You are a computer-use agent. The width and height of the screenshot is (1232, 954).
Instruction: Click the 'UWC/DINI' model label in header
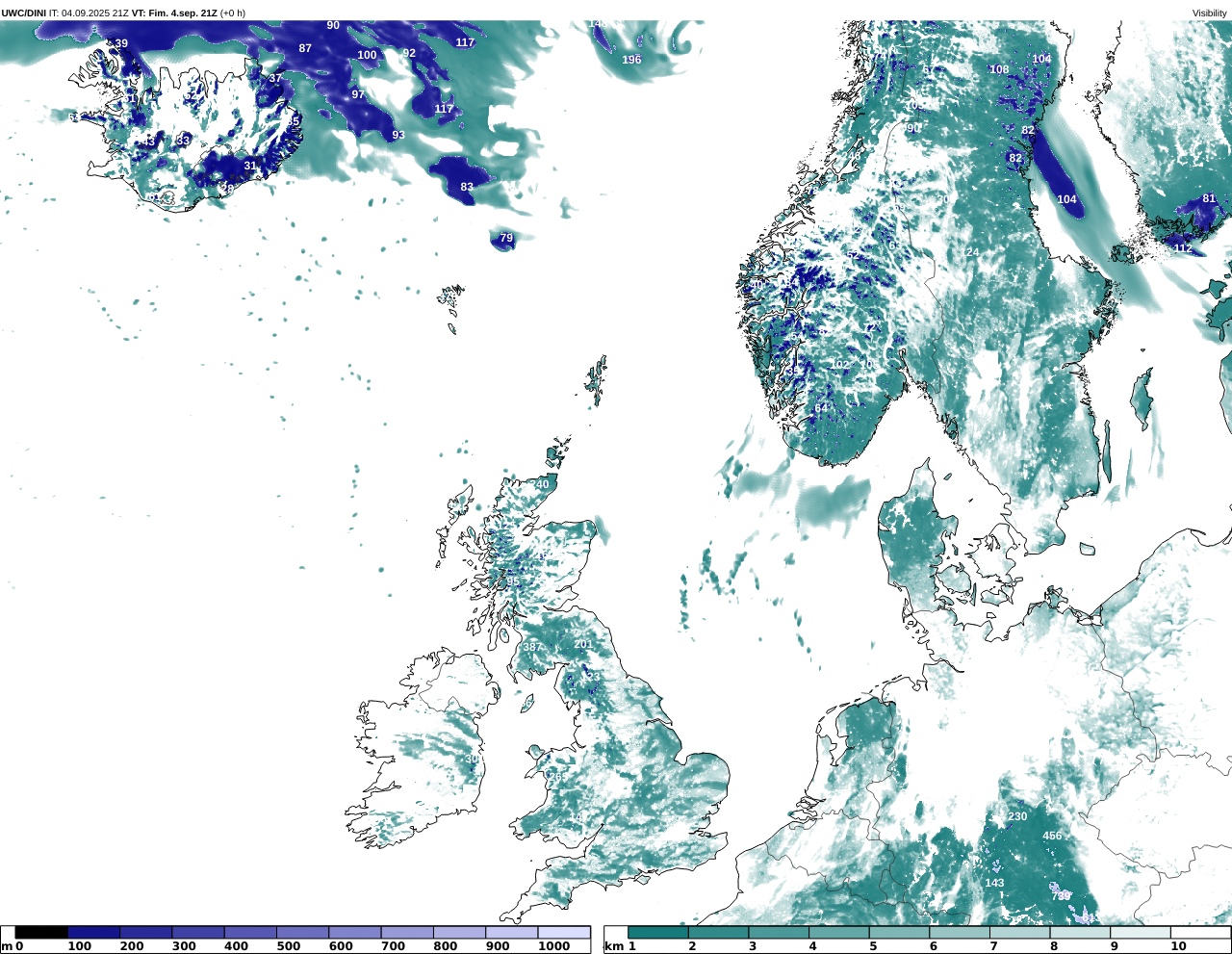point(24,13)
